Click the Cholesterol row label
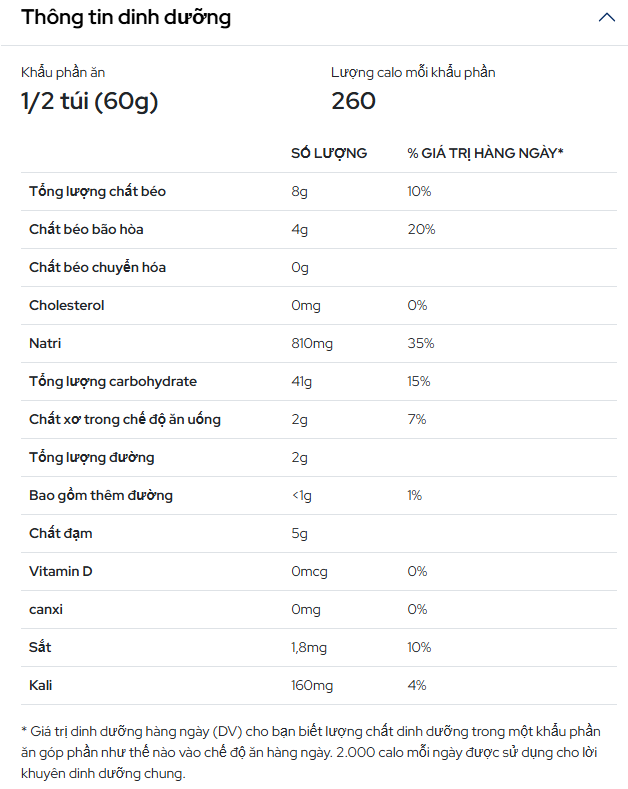This screenshot has width=628, height=789. tap(66, 305)
